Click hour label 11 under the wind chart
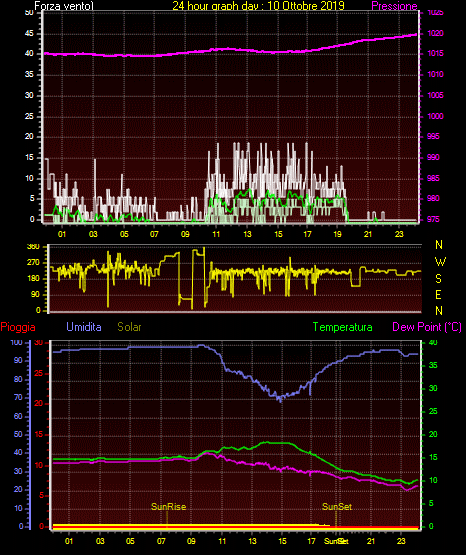The width and height of the screenshot is (466, 555). 216,234
